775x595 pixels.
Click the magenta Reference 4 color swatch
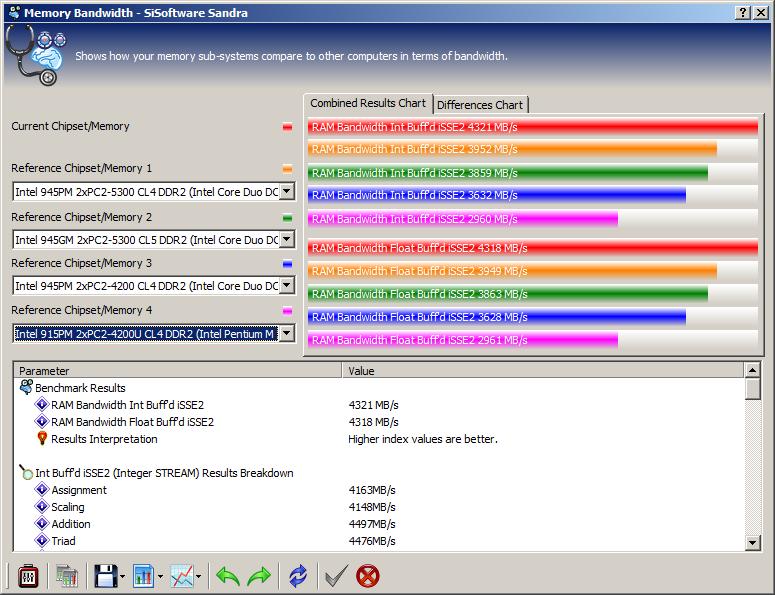287,311
